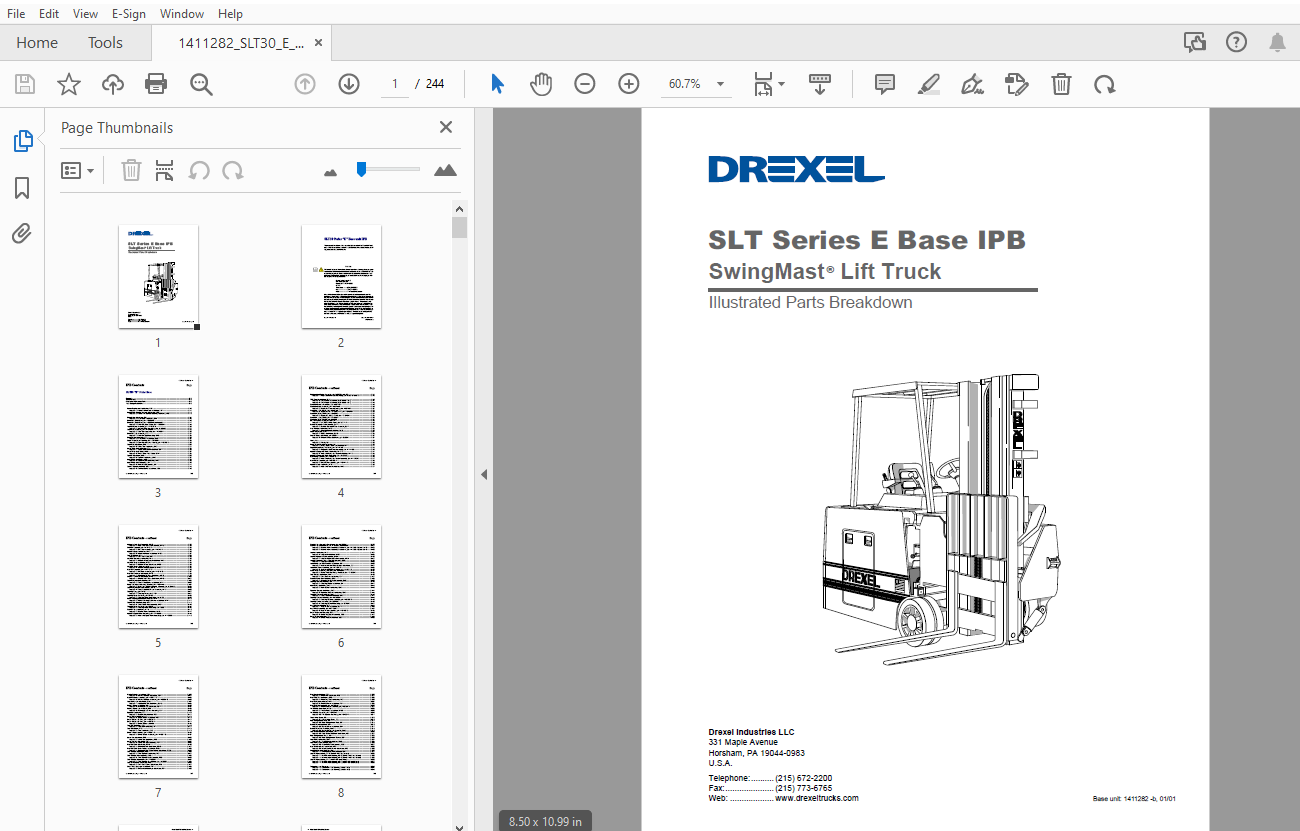1300x831 pixels.
Task: Switch to the Home tab
Action: coord(37,43)
